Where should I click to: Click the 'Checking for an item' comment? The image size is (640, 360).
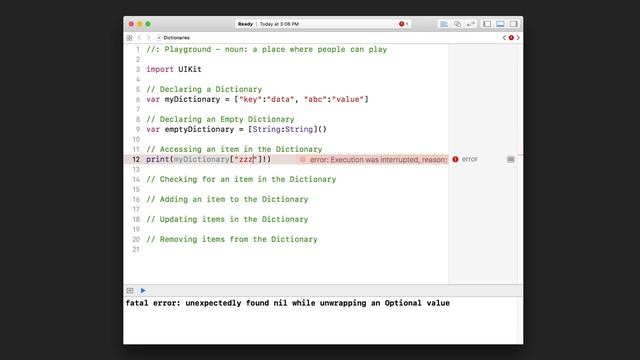pos(241,179)
